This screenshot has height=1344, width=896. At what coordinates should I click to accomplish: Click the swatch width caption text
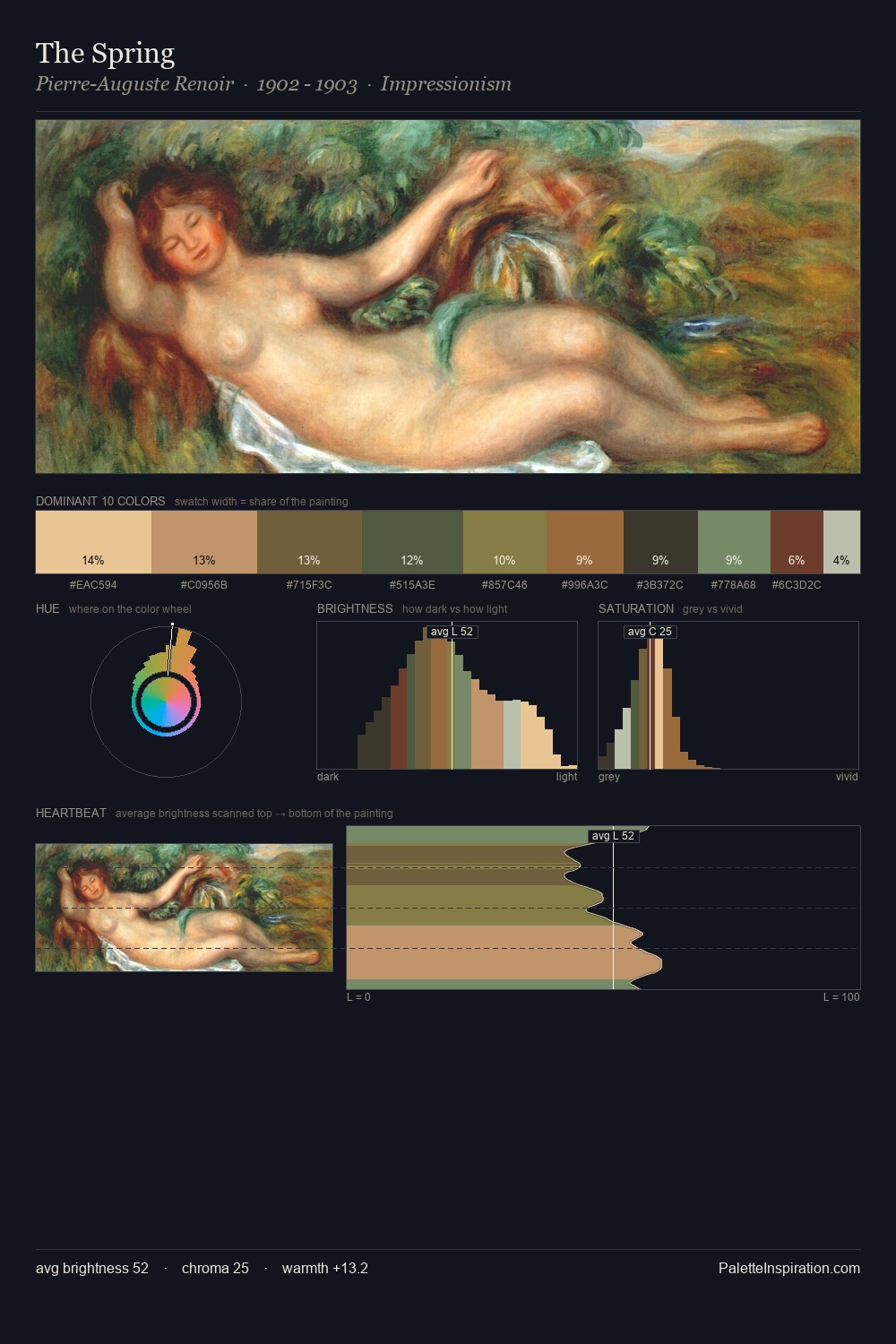click(x=262, y=502)
